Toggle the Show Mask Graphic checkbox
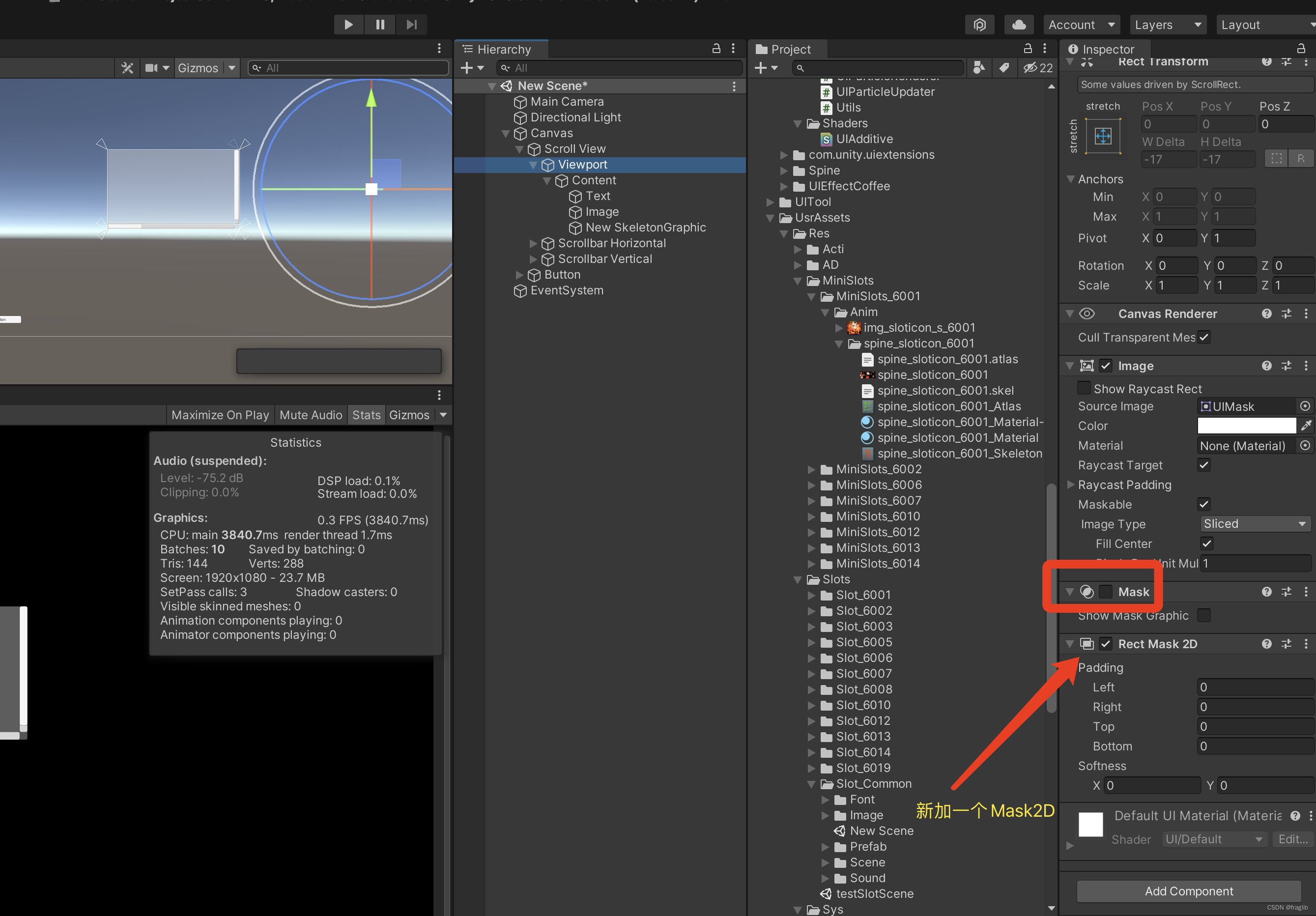Image resolution: width=1316 pixels, height=916 pixels. pos(1203,615)
